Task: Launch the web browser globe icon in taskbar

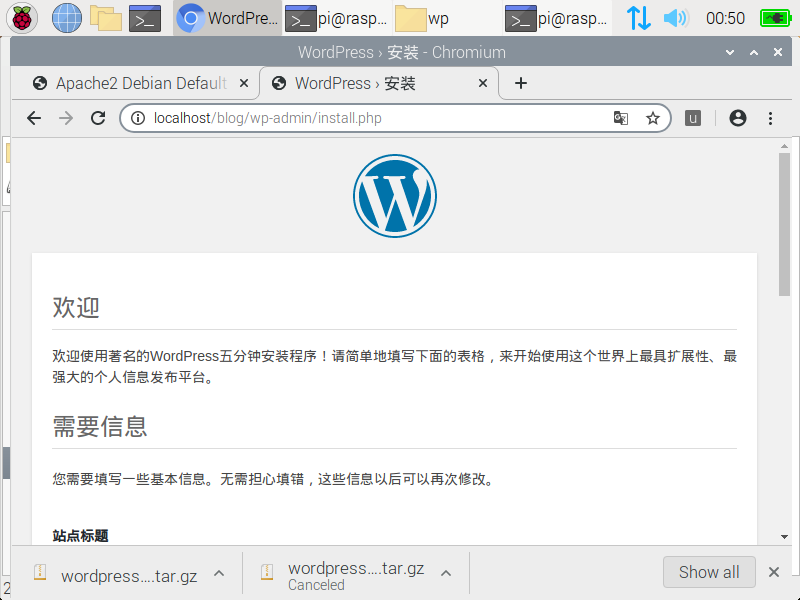Action: (67, 17)
